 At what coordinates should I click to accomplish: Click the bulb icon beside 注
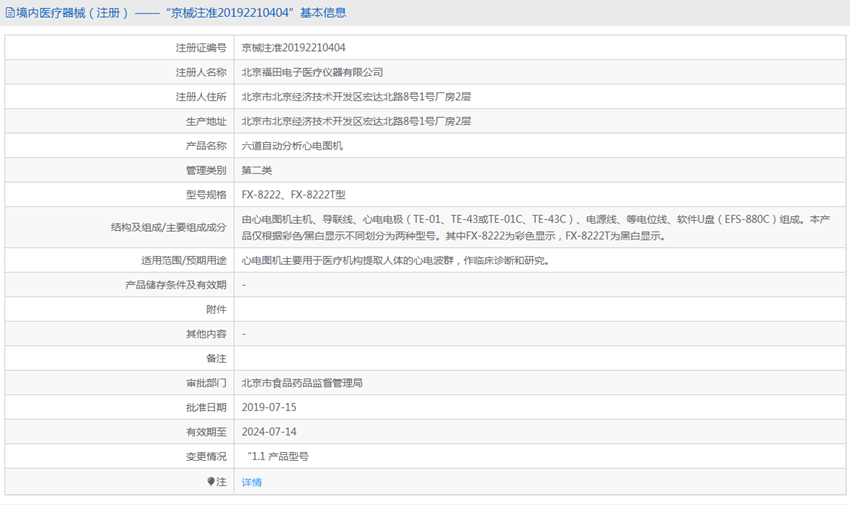pos(211,482)
